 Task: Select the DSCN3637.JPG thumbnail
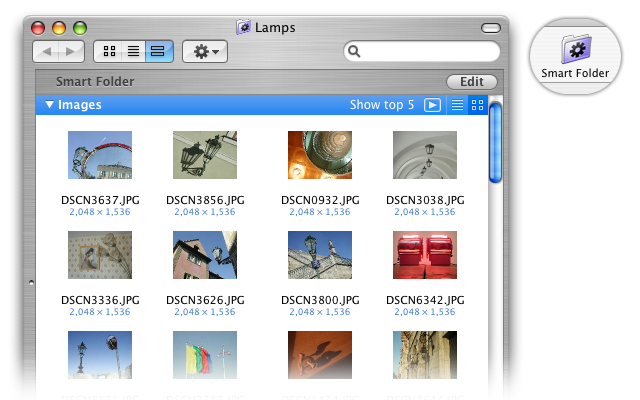pyautogui.click(x=100, y=155)
